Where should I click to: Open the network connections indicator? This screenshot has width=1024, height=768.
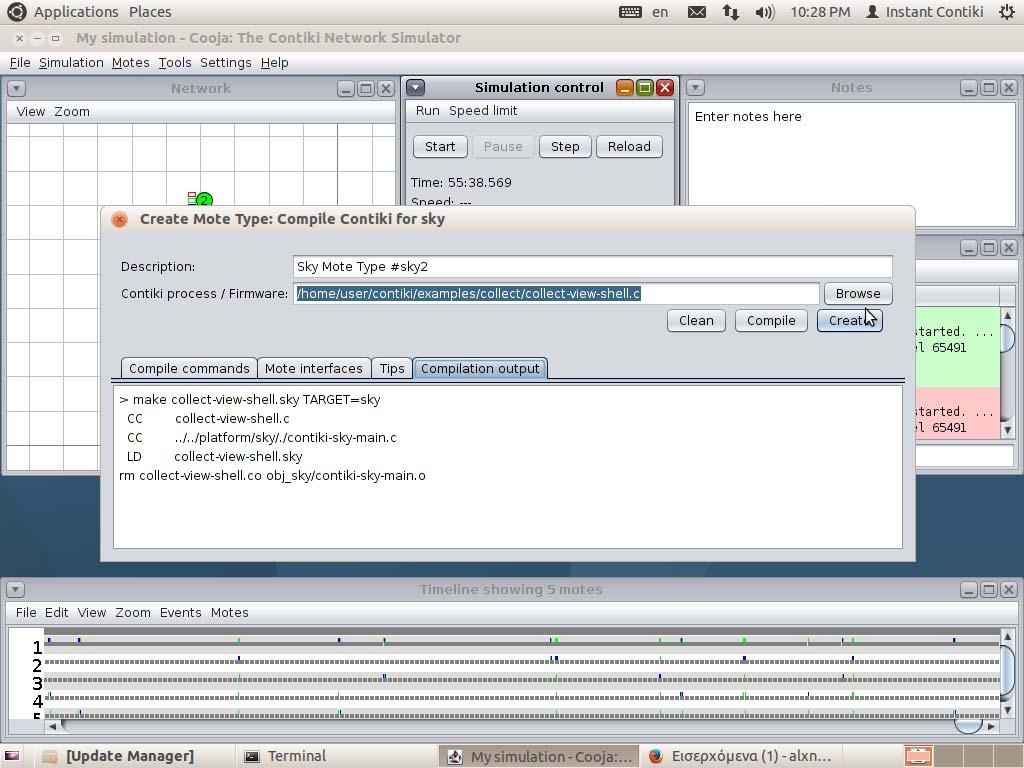730,12
